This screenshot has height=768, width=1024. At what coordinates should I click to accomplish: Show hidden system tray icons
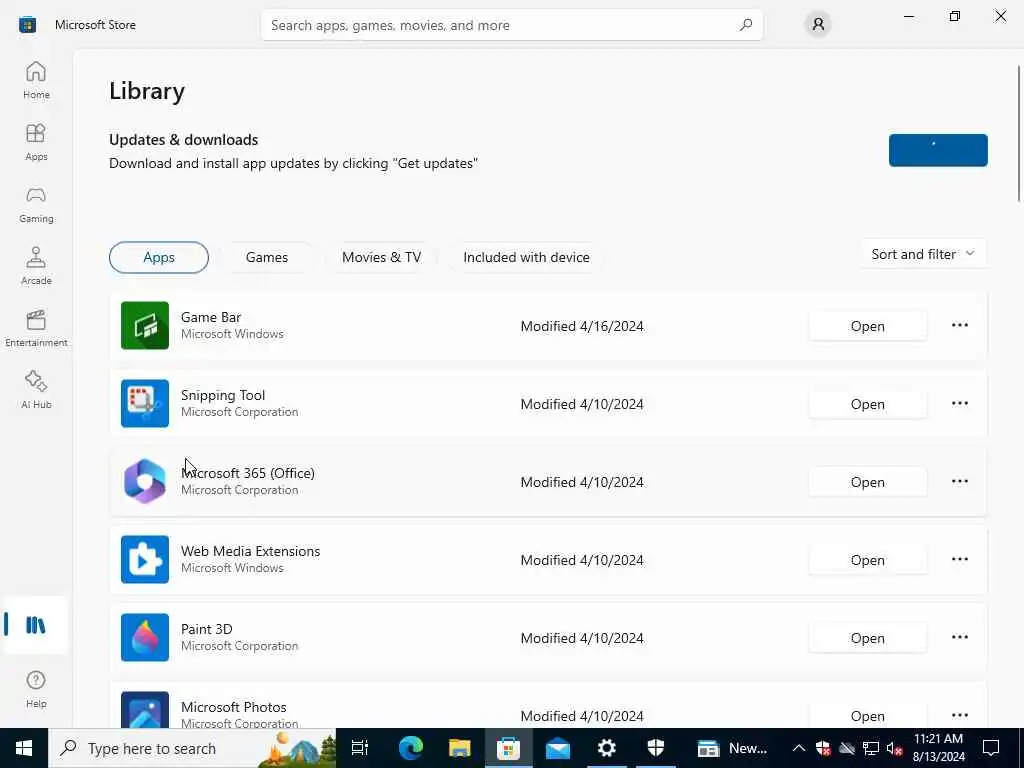pyautogui.click(x=799, y=748)
